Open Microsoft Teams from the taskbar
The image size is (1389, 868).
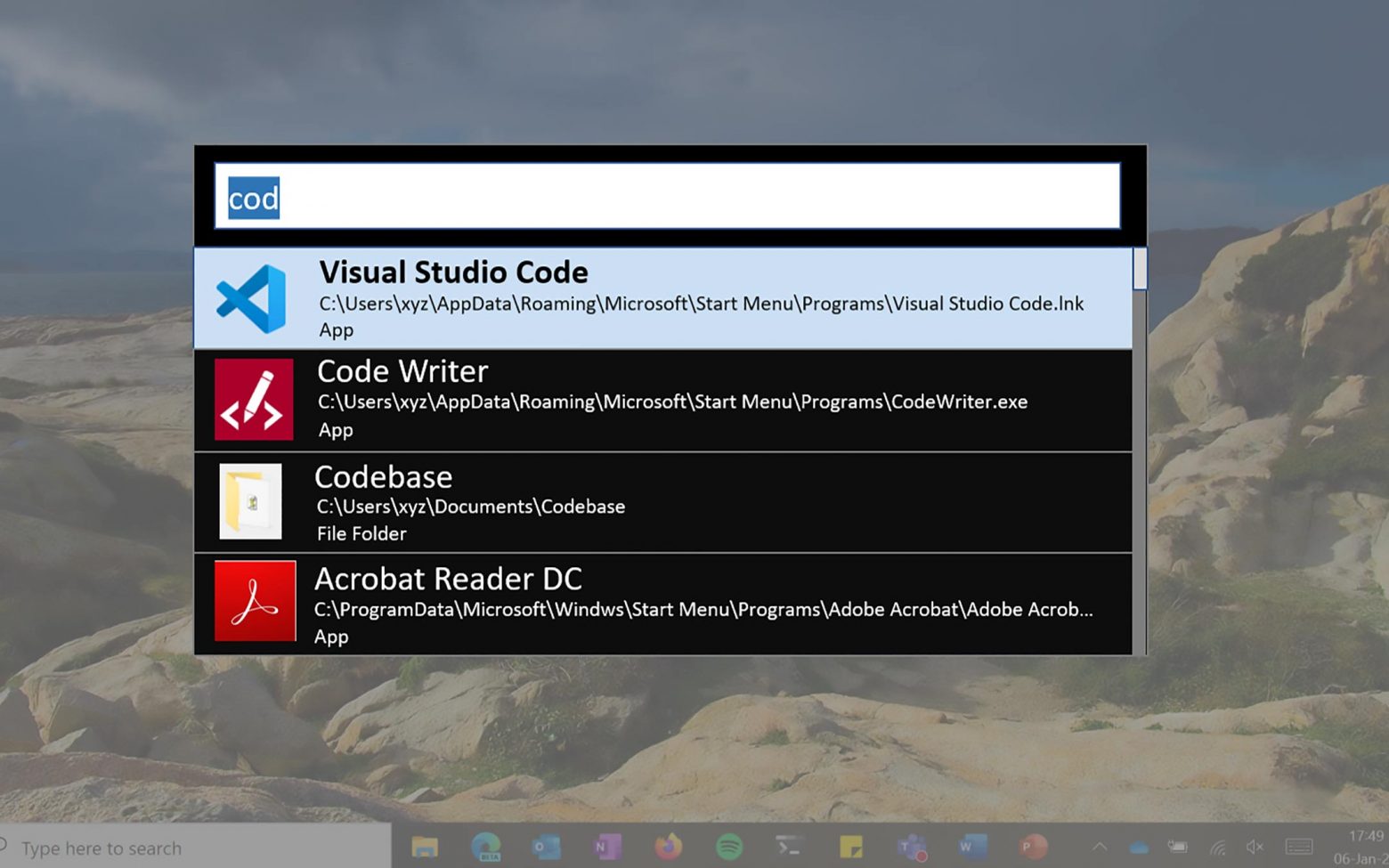point(912,847)
